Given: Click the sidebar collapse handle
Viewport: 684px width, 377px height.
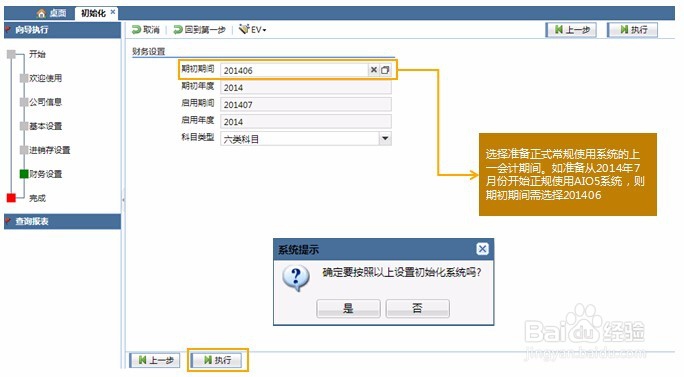Looking at the screenshot, I should click(x=123, y=200).
